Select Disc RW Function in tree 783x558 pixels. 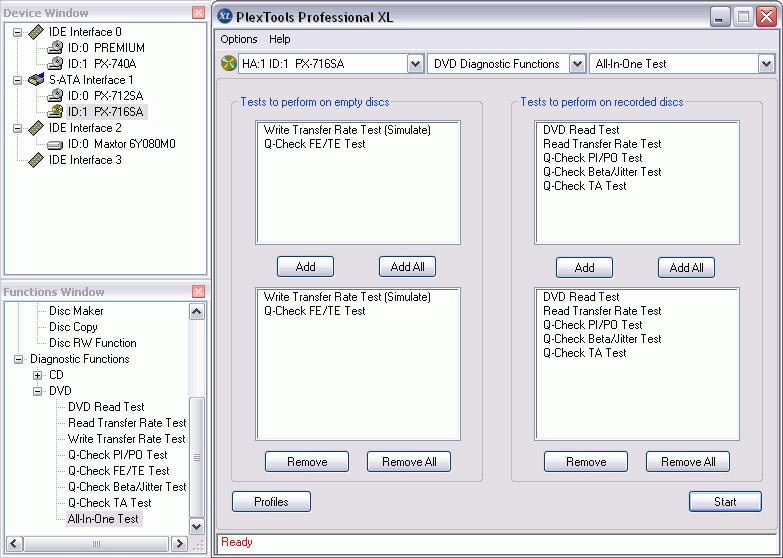(92, 343)
